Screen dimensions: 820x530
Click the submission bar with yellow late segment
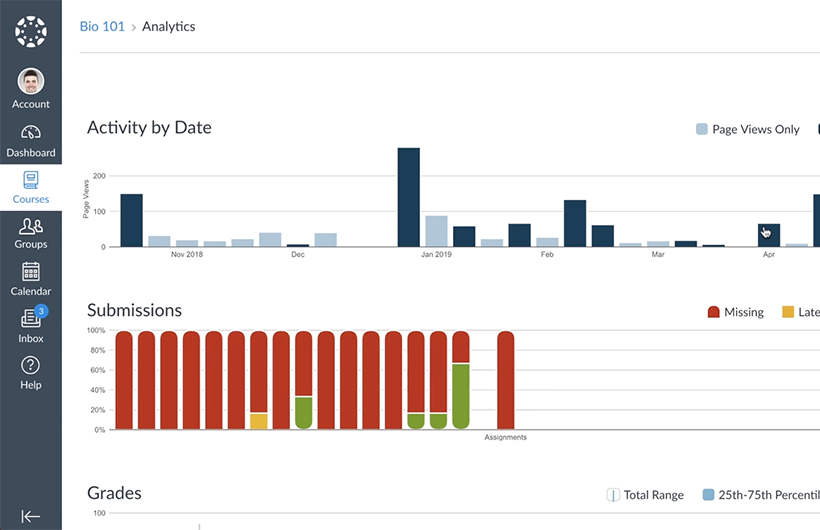click(259, 380)
